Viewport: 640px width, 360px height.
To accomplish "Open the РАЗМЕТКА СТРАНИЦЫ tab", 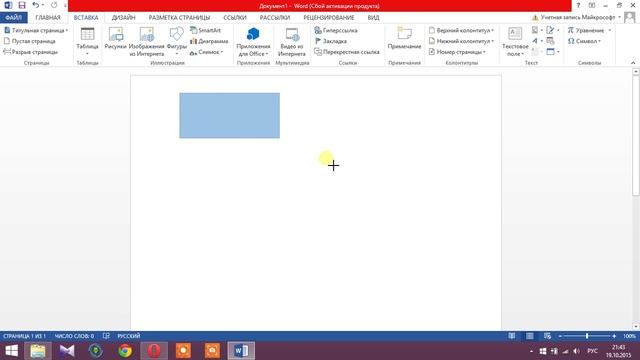I will [x=179, y=18].
